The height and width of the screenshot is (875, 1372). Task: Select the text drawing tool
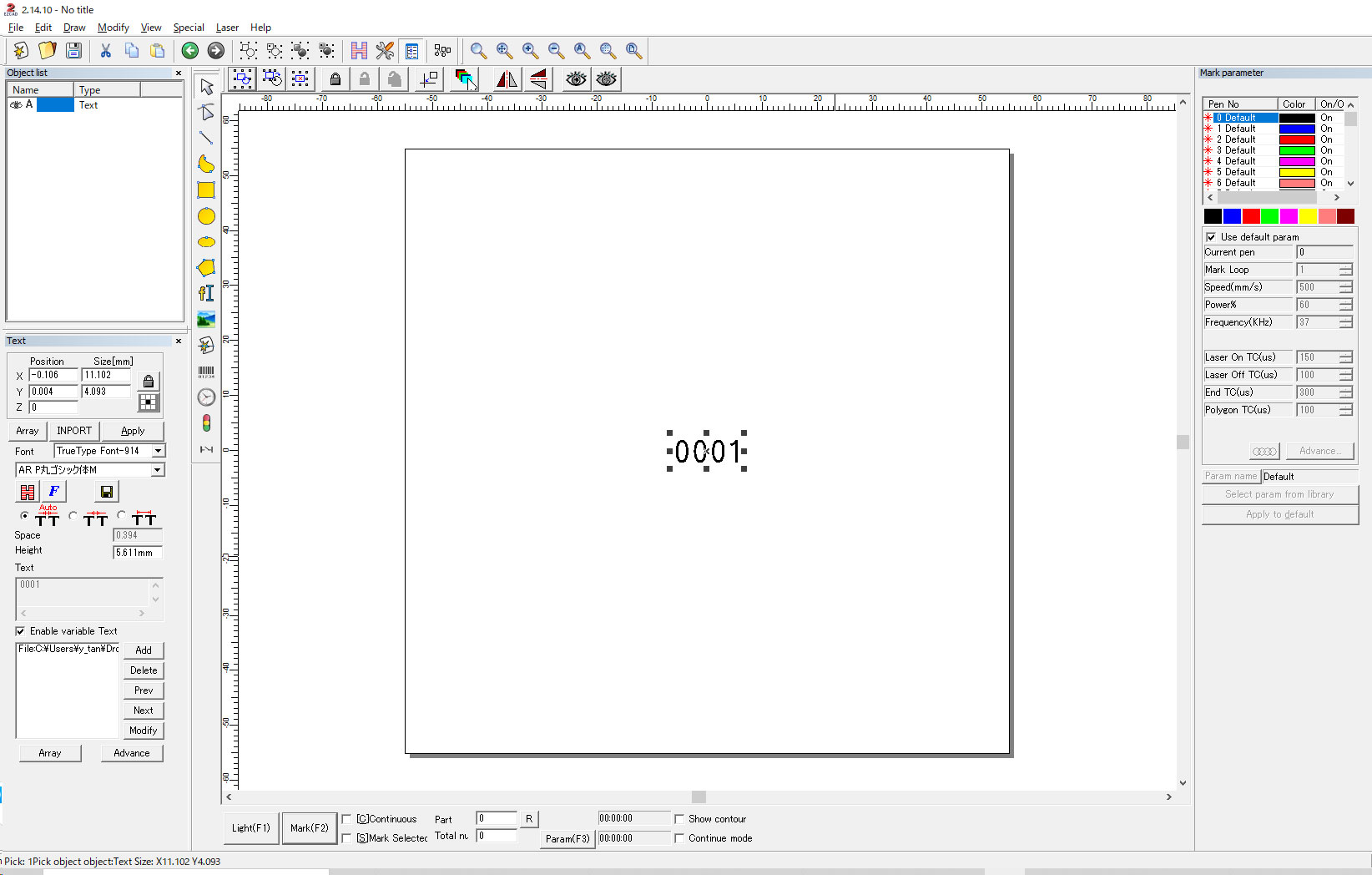206,293
